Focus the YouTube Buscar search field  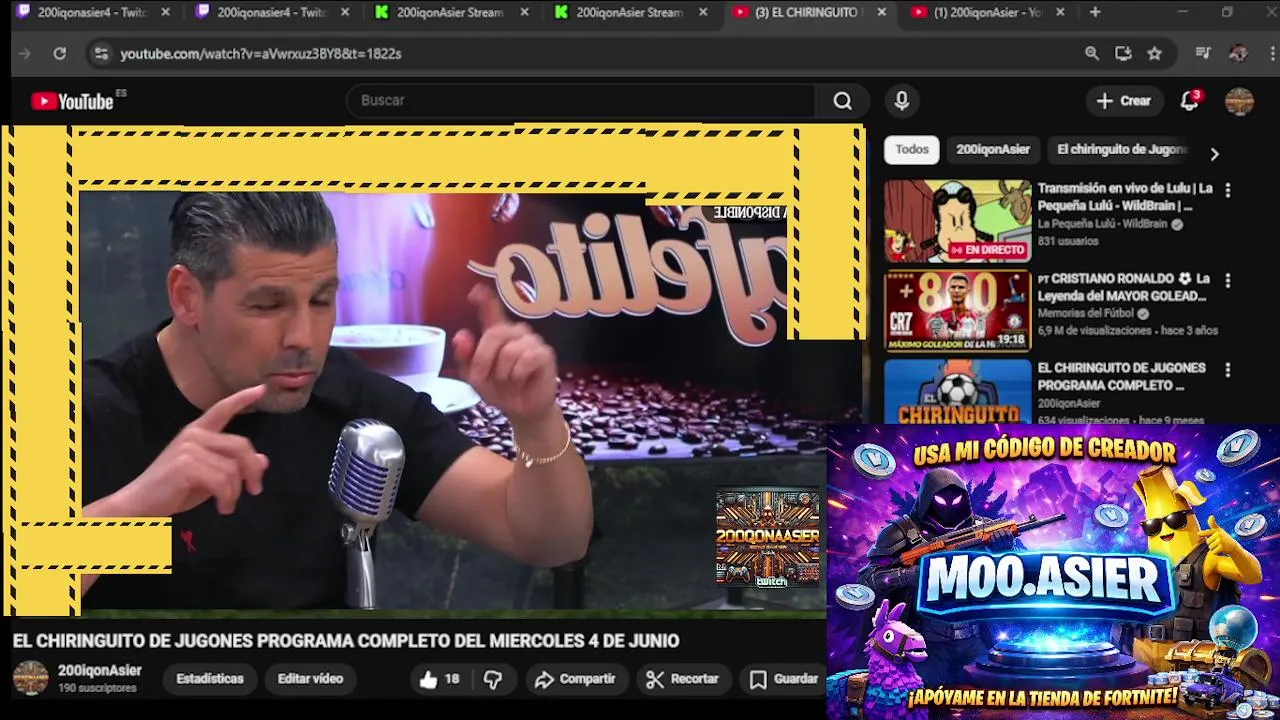tap(580, 101)
